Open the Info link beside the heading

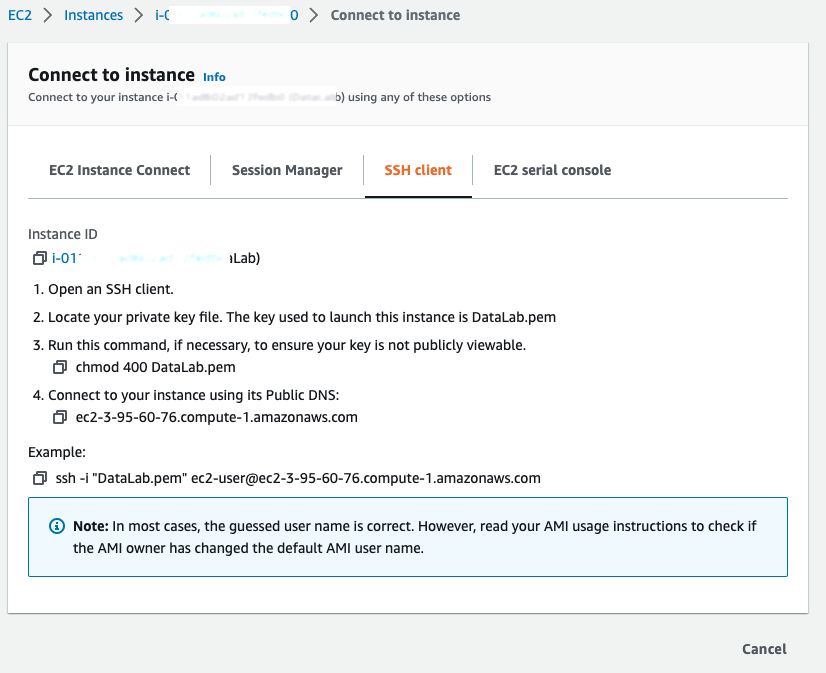[x=214, y=77]
